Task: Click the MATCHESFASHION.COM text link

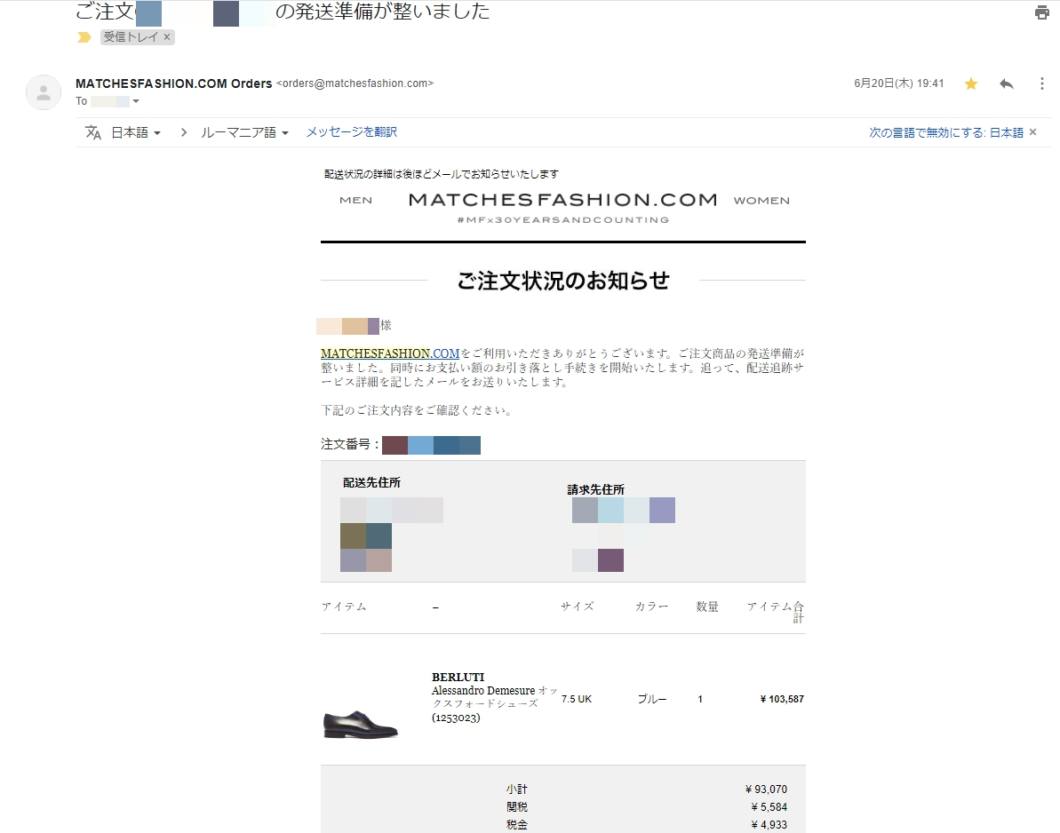Action: point(390,354)
